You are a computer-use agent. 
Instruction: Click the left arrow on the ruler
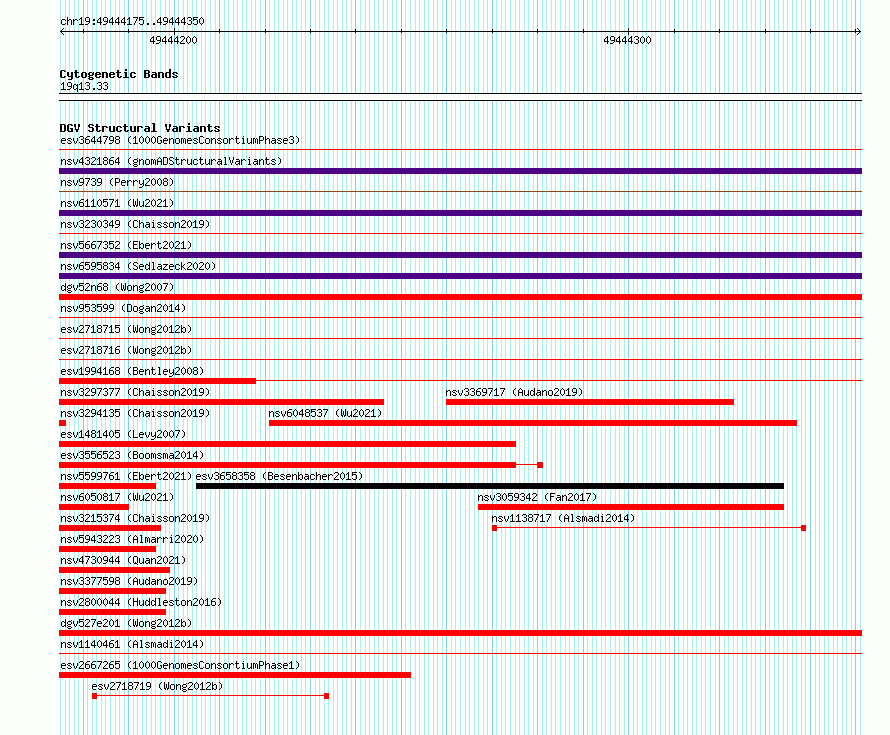pyautogui.click(x=62, y=32)
